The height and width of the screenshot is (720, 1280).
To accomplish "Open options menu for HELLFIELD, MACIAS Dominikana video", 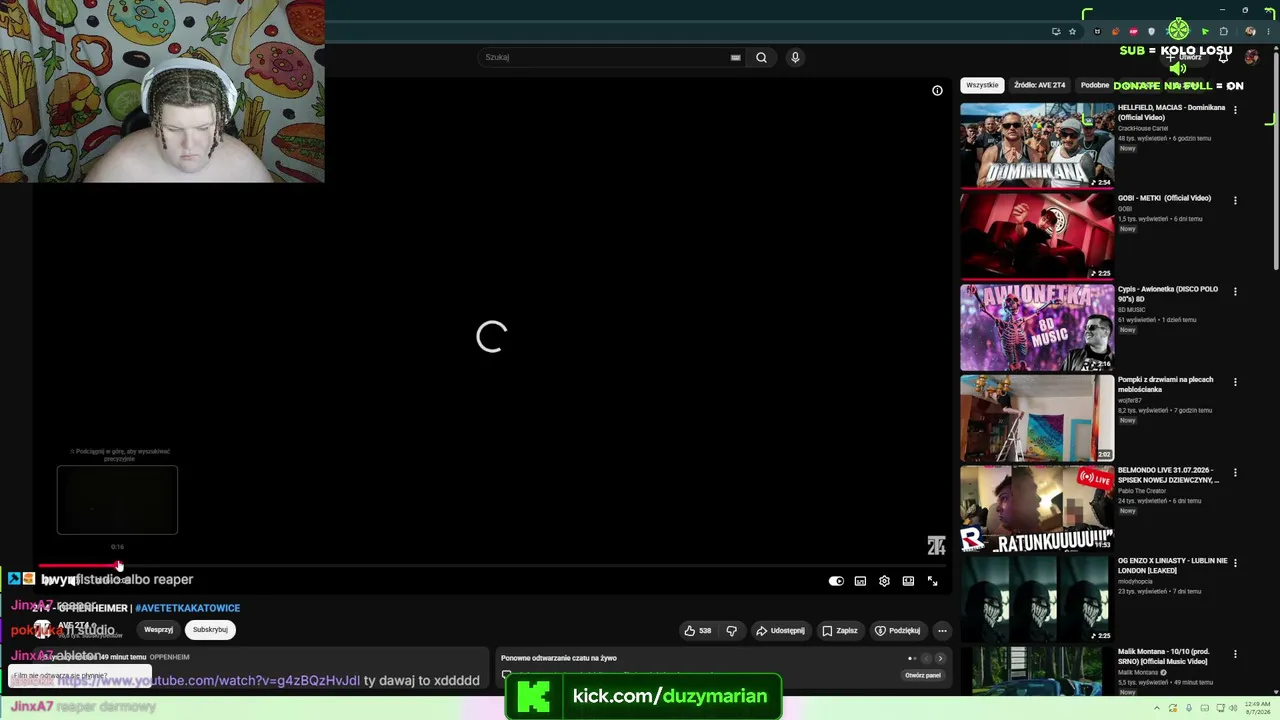I will coord(1235,110).
